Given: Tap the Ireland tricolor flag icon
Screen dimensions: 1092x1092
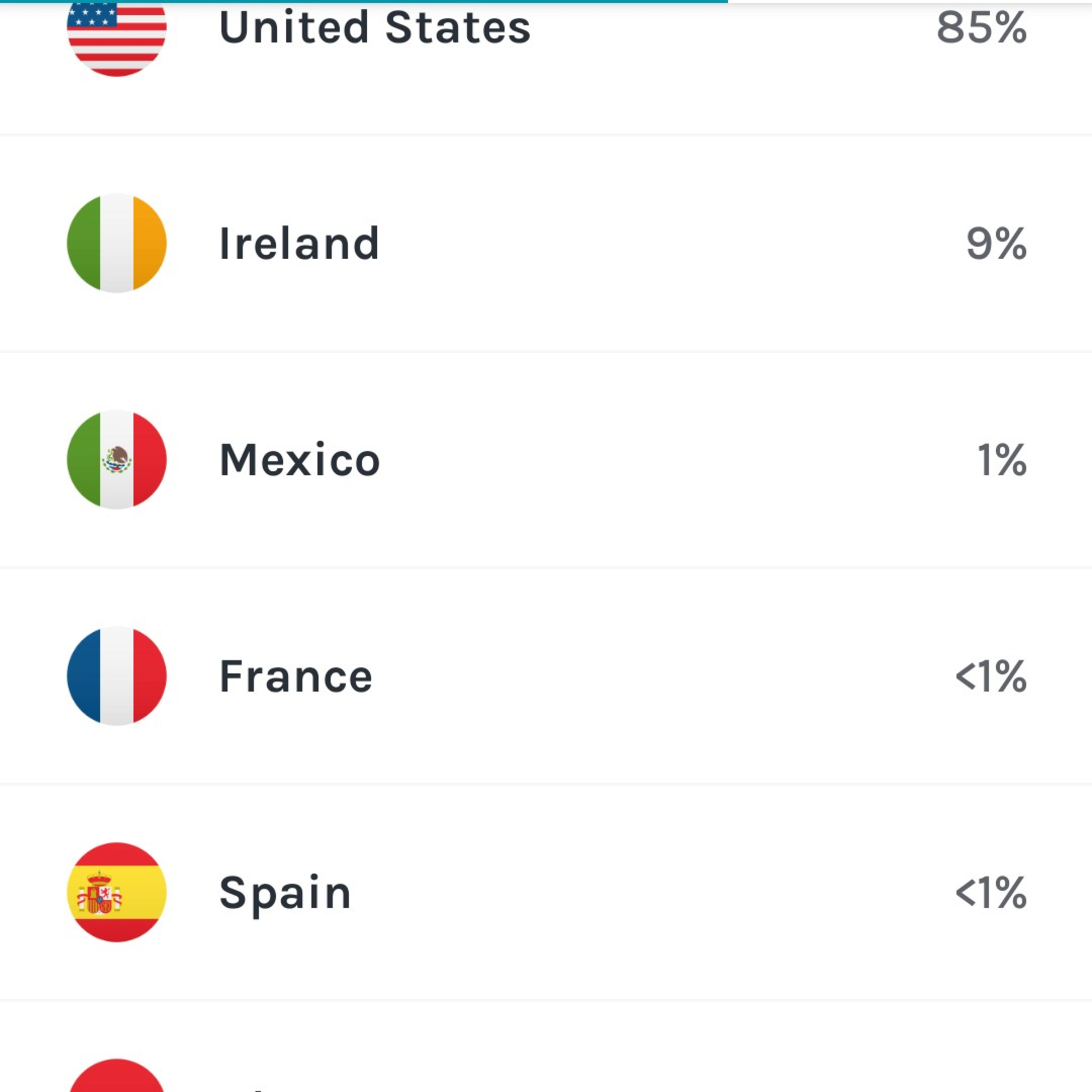Looking at the screenshot, I should coord(116,243).
